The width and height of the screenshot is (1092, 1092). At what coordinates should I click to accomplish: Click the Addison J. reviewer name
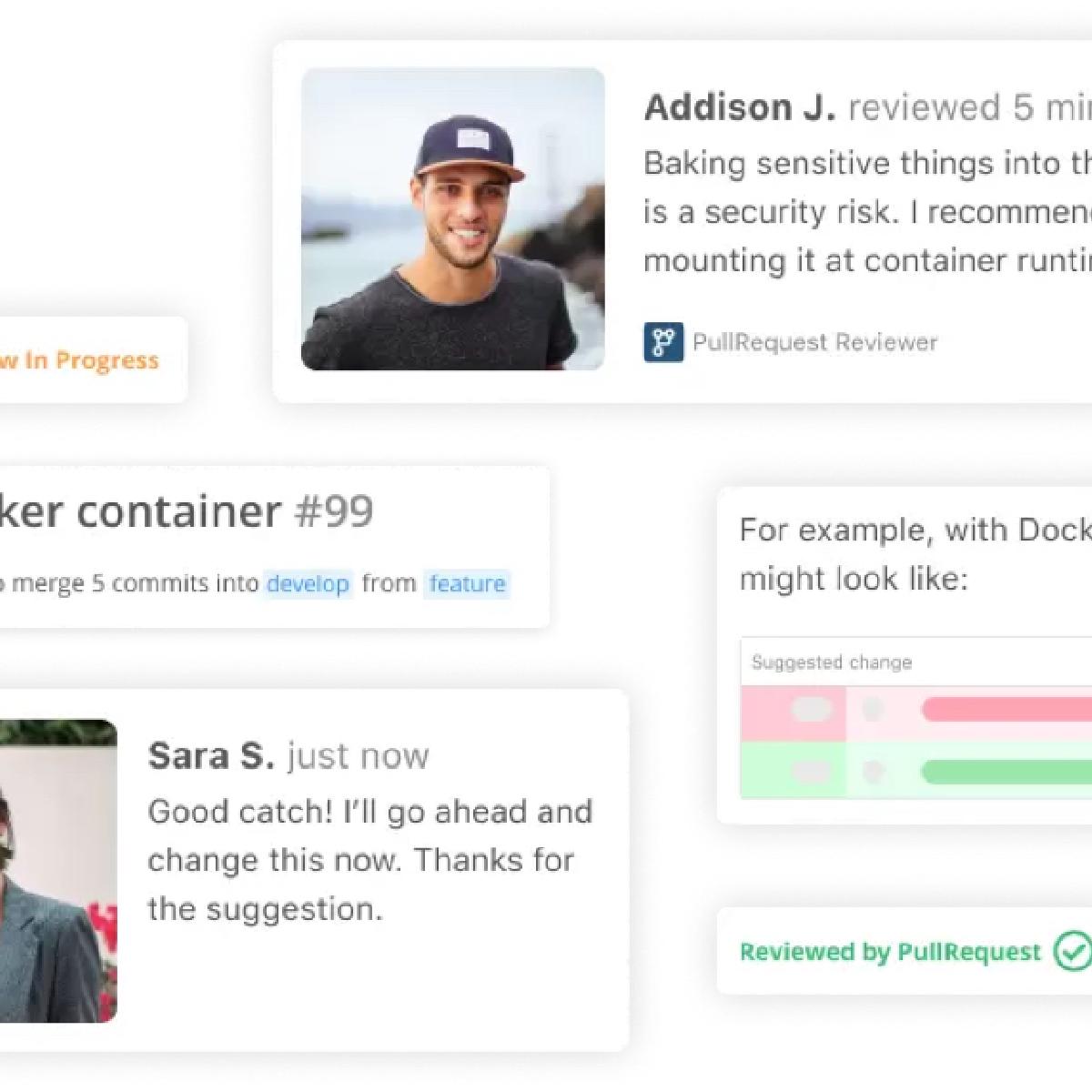click(x=740, y=107)
